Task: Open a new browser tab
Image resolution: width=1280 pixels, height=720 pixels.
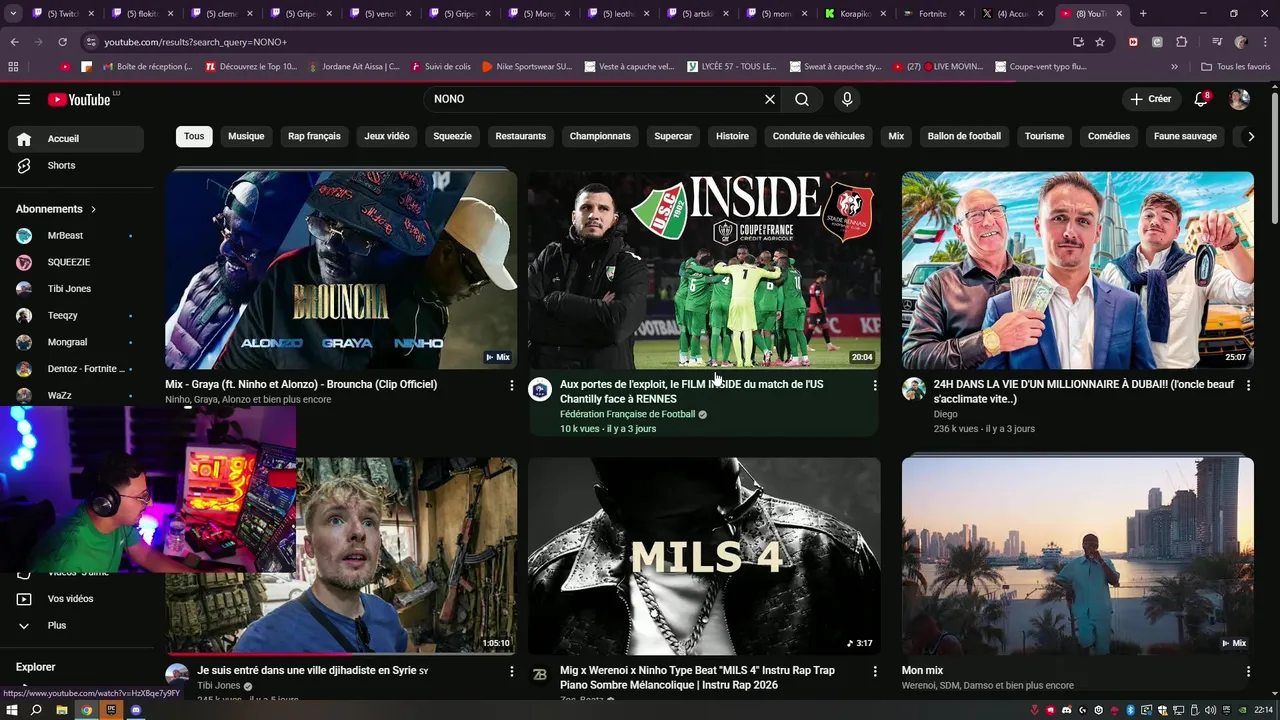Action: click(x=1143, y=14)
